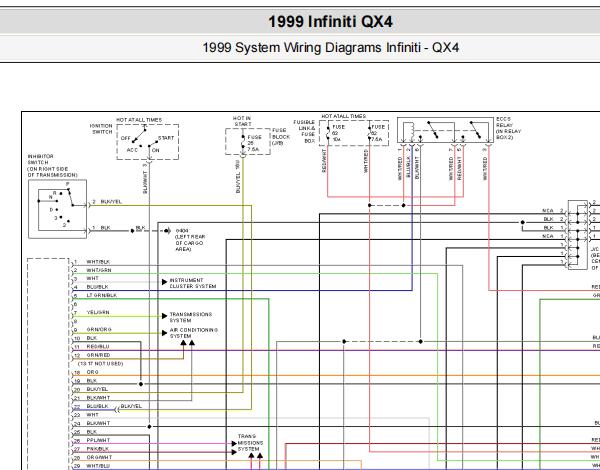Click 'START' position in ignition switch box
Viewport: 600px width, 470px height.
[x=166, y=138]
